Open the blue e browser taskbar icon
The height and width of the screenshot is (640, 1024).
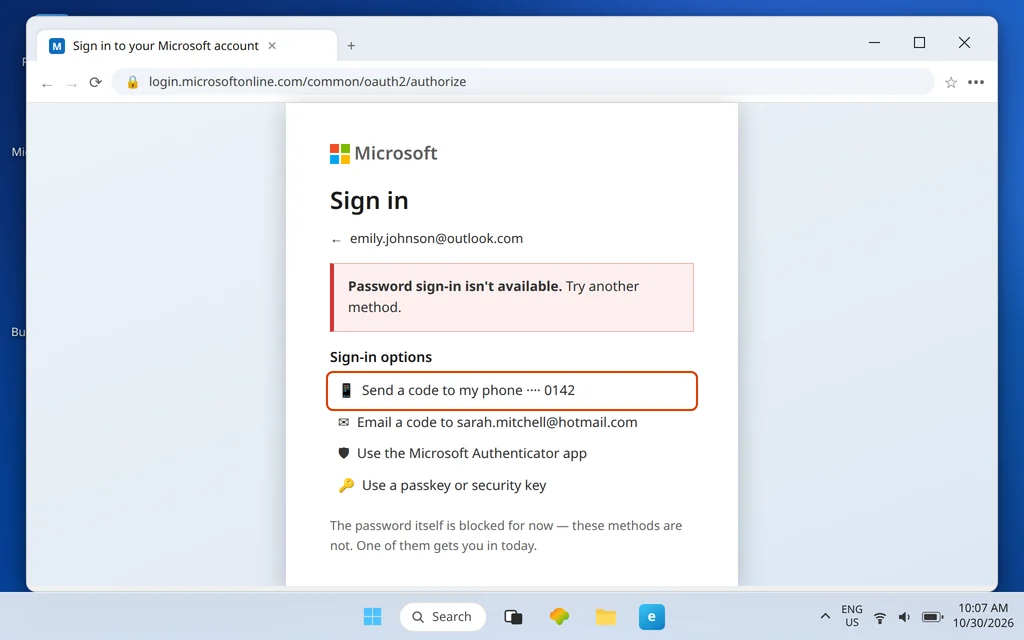pos(652,616)
